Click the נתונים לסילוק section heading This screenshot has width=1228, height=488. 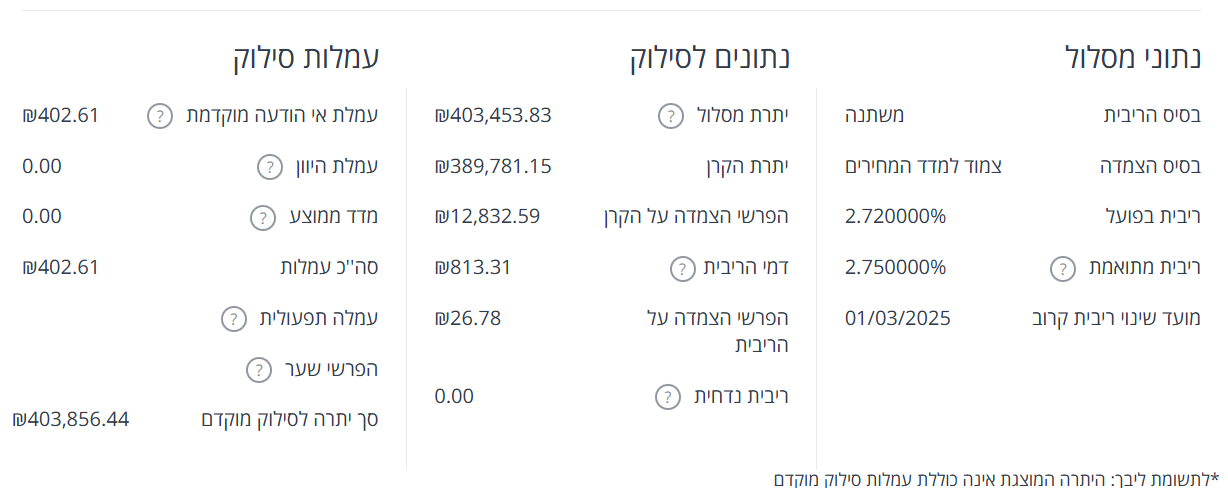coord(710,57)
